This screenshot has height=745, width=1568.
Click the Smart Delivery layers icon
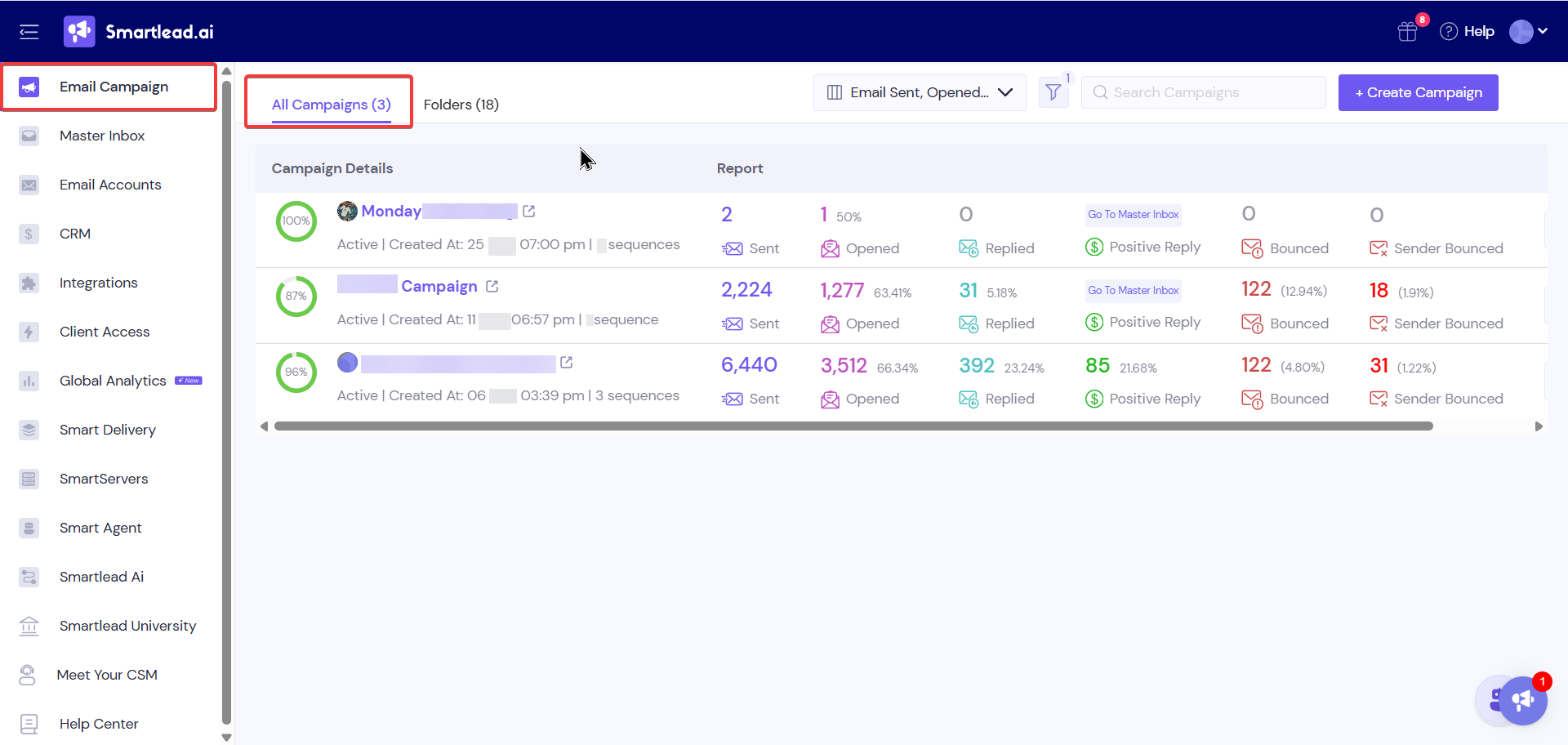(29, 430)
